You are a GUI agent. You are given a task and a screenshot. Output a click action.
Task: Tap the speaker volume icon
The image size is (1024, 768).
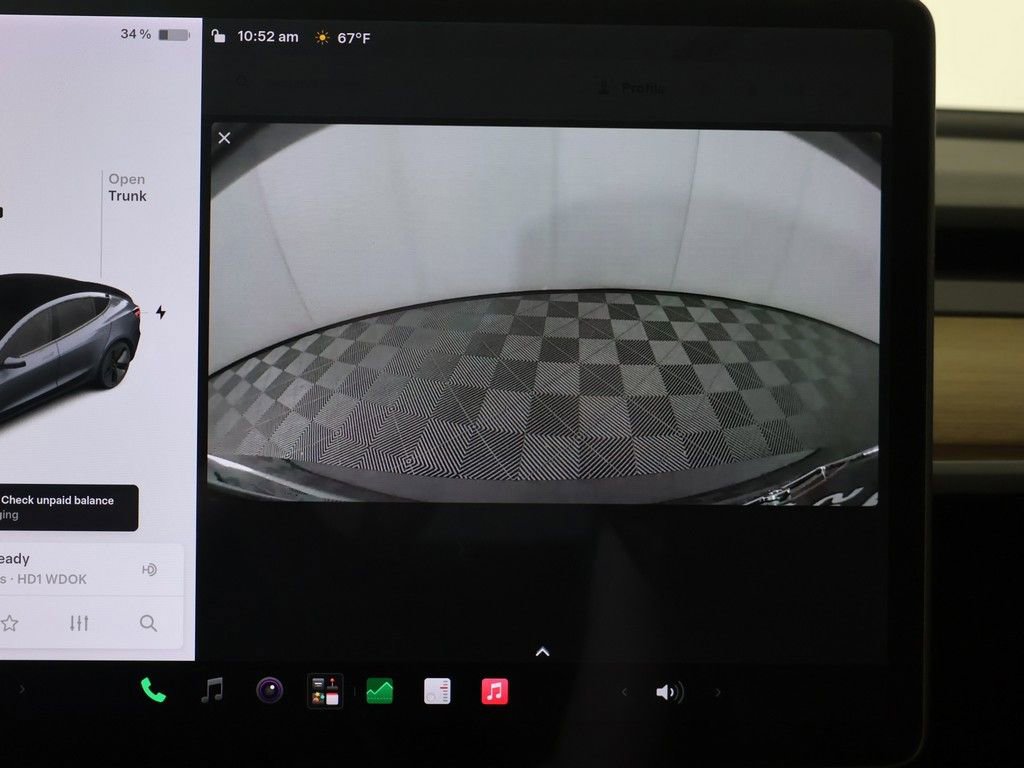click(669, 692)
